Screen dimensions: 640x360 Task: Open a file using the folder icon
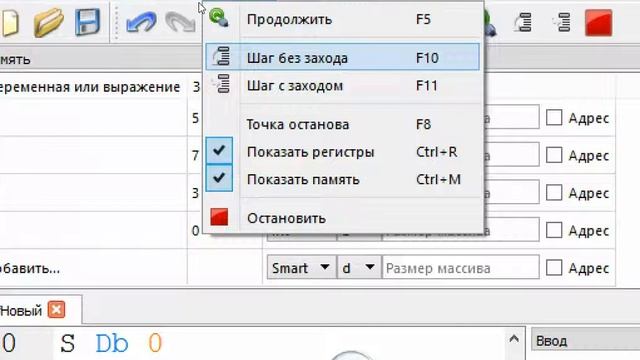click(49, 22)
